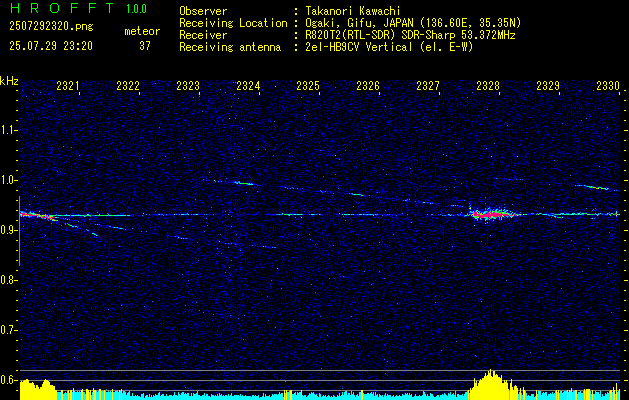Image resolution: width=629 pixels, height=400 pixels.
Task: Click time marker 2328
Action: tap(488, 85)
